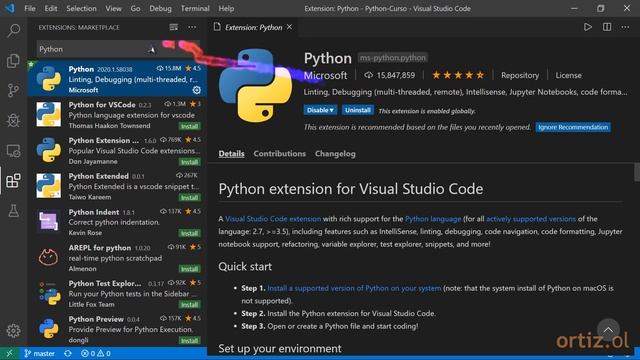
Task: Open Remote Explorer view in activity bar
Action: (x=13, y=151)
